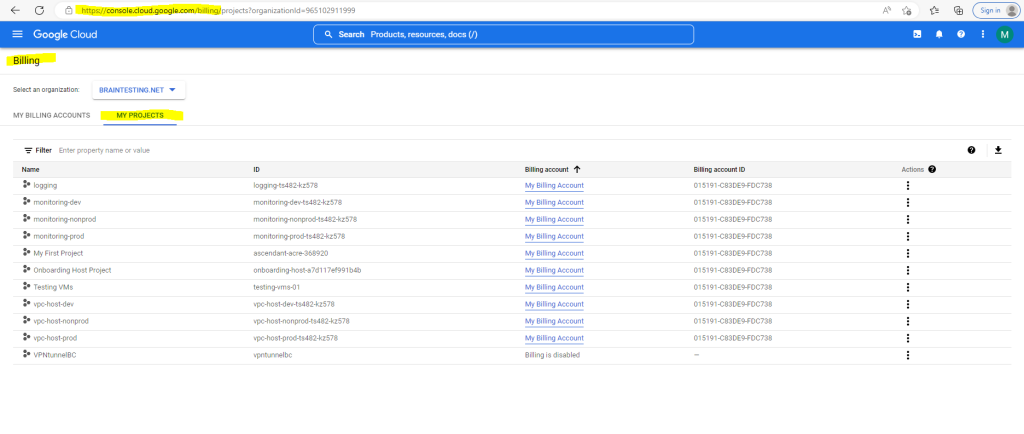This screenshot has width=1024, height=434.
Task: Open My Billing Account link for My First Project
Action: (554, 253)
